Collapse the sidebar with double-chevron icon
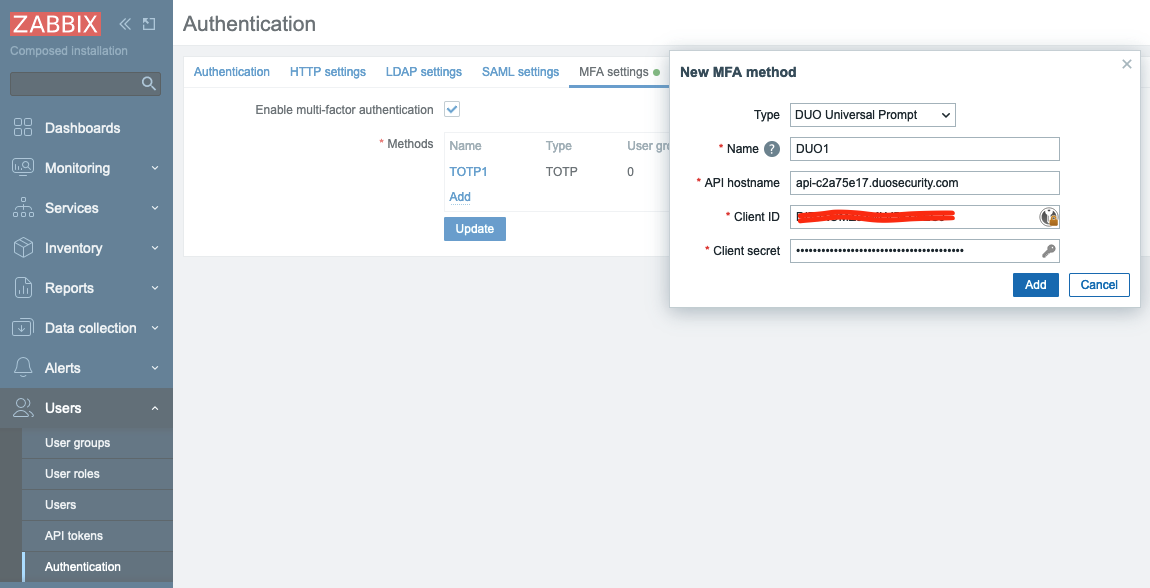Image resolution: width=1150 pixels, height=588 pixels. tap(125, 24)
